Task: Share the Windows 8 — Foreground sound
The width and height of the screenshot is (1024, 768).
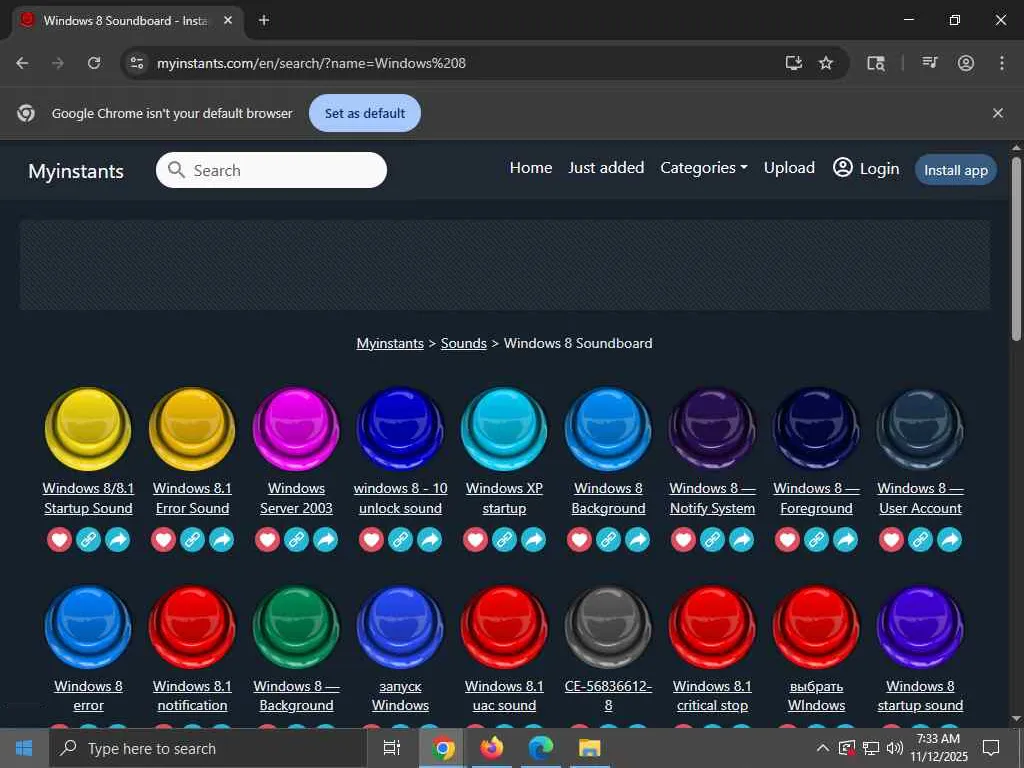Action: pyautogui.click(x=846, y=539)
